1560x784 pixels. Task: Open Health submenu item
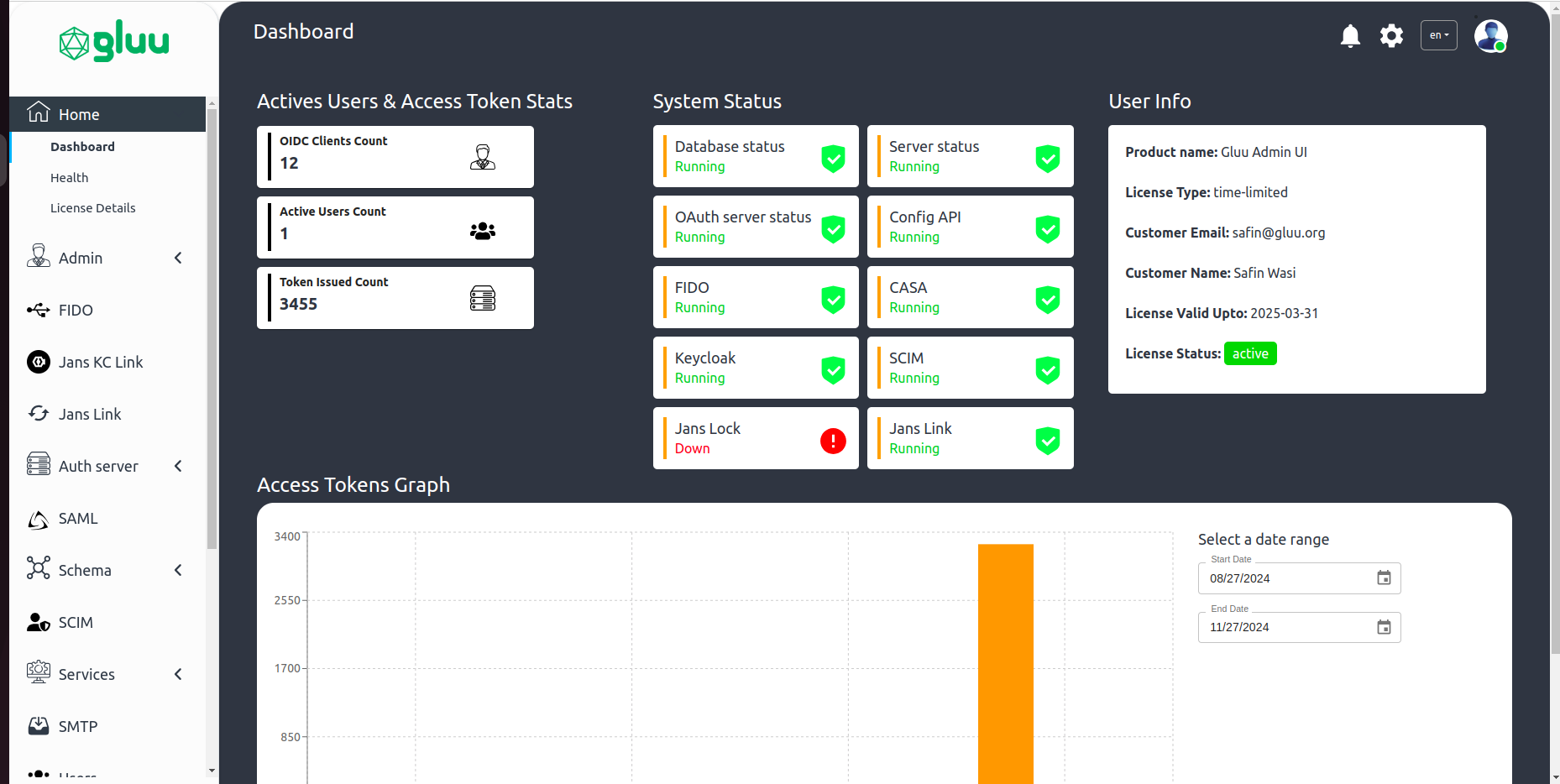69,178
